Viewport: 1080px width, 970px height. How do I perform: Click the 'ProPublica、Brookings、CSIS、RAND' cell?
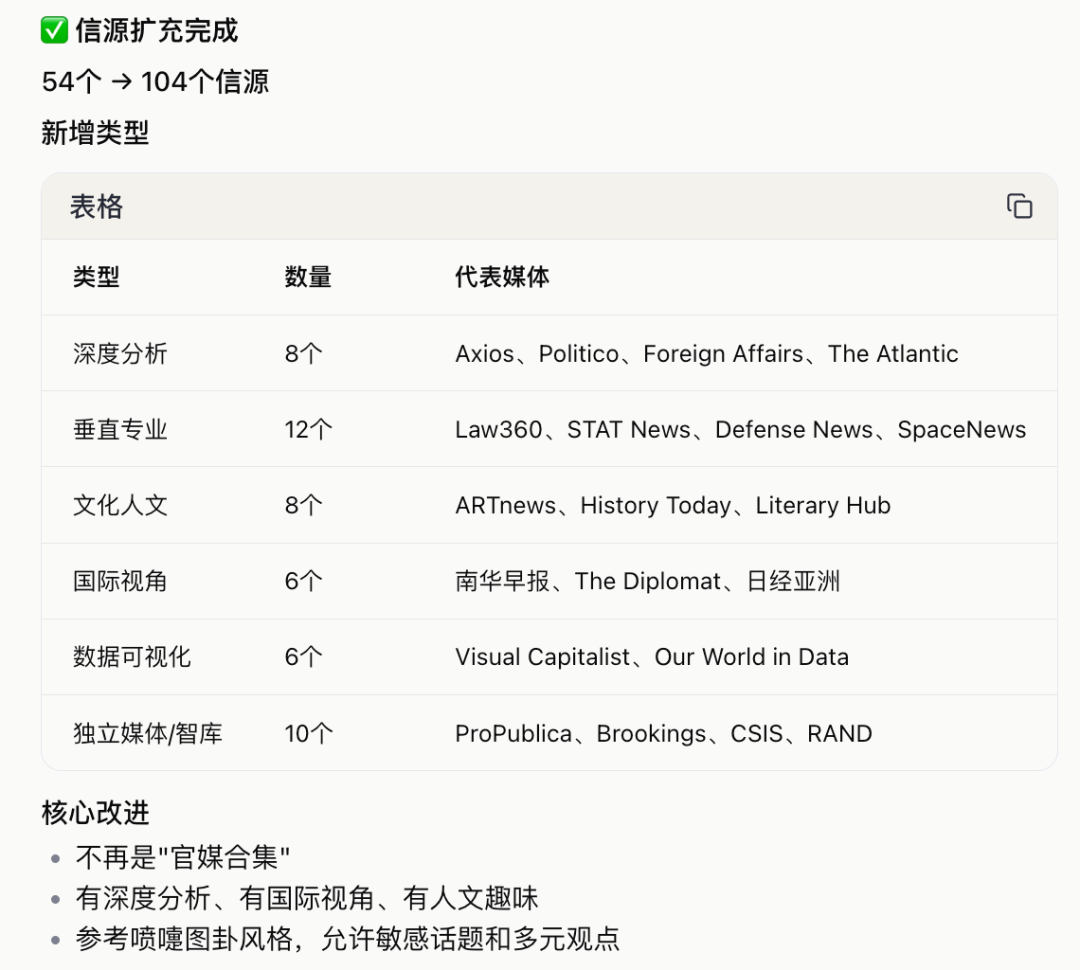[x=663, y=733]
